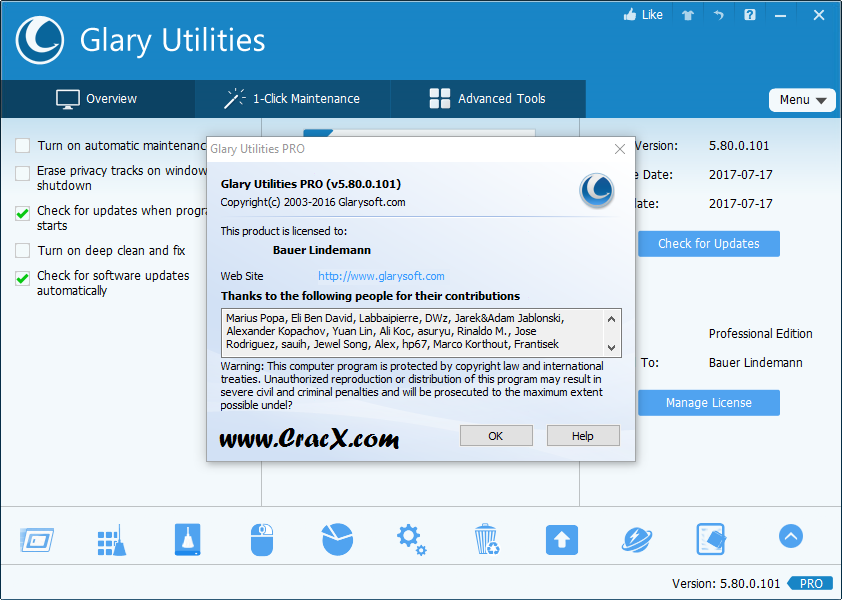Click the Like thumbs-up icon
The width and height of the screenshot is (842, 600).
[x=630, y=15]
